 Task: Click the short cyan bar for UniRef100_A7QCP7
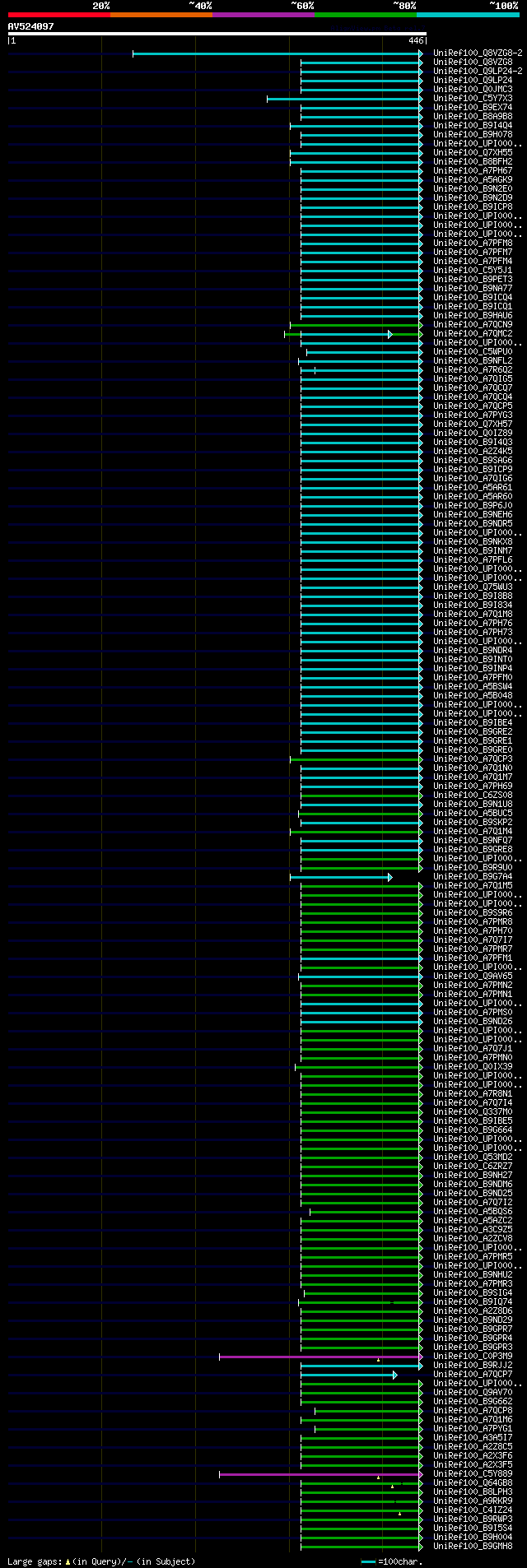[348, 1375]
